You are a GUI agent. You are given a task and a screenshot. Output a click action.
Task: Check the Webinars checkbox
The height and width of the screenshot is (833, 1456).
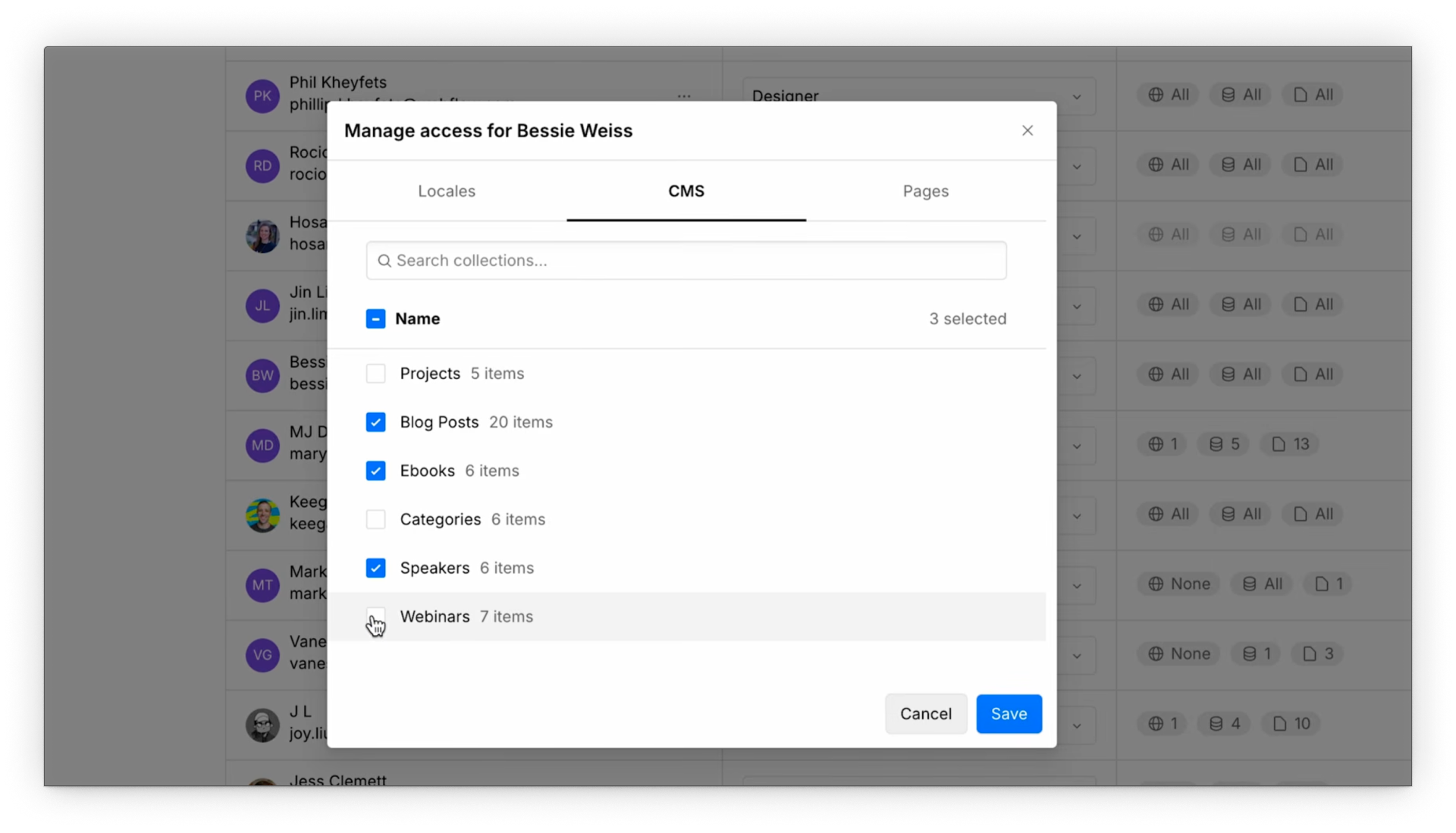tap(375, 616)
